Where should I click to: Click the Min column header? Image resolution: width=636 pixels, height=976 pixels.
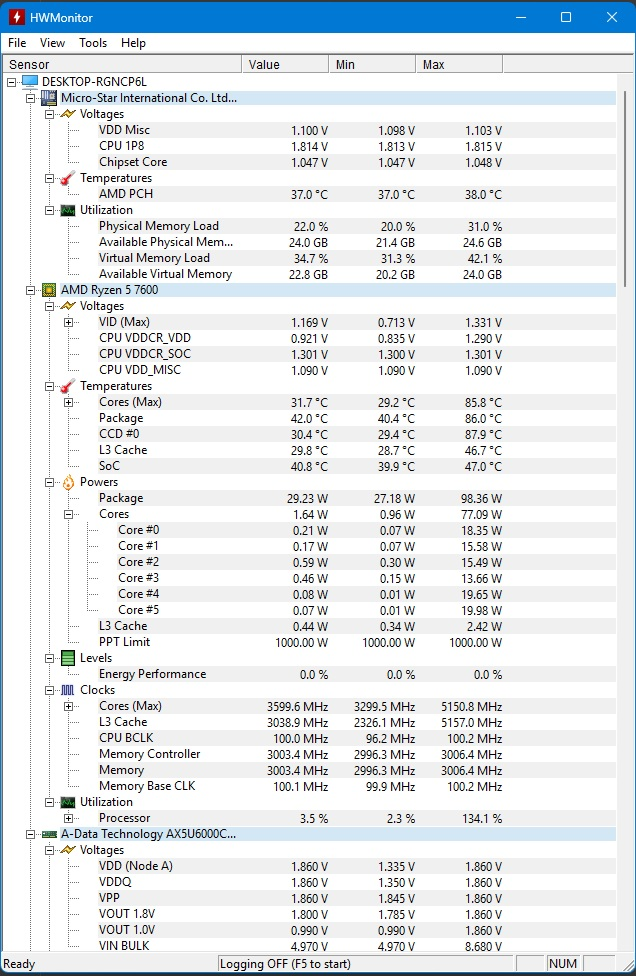[372, 64]
